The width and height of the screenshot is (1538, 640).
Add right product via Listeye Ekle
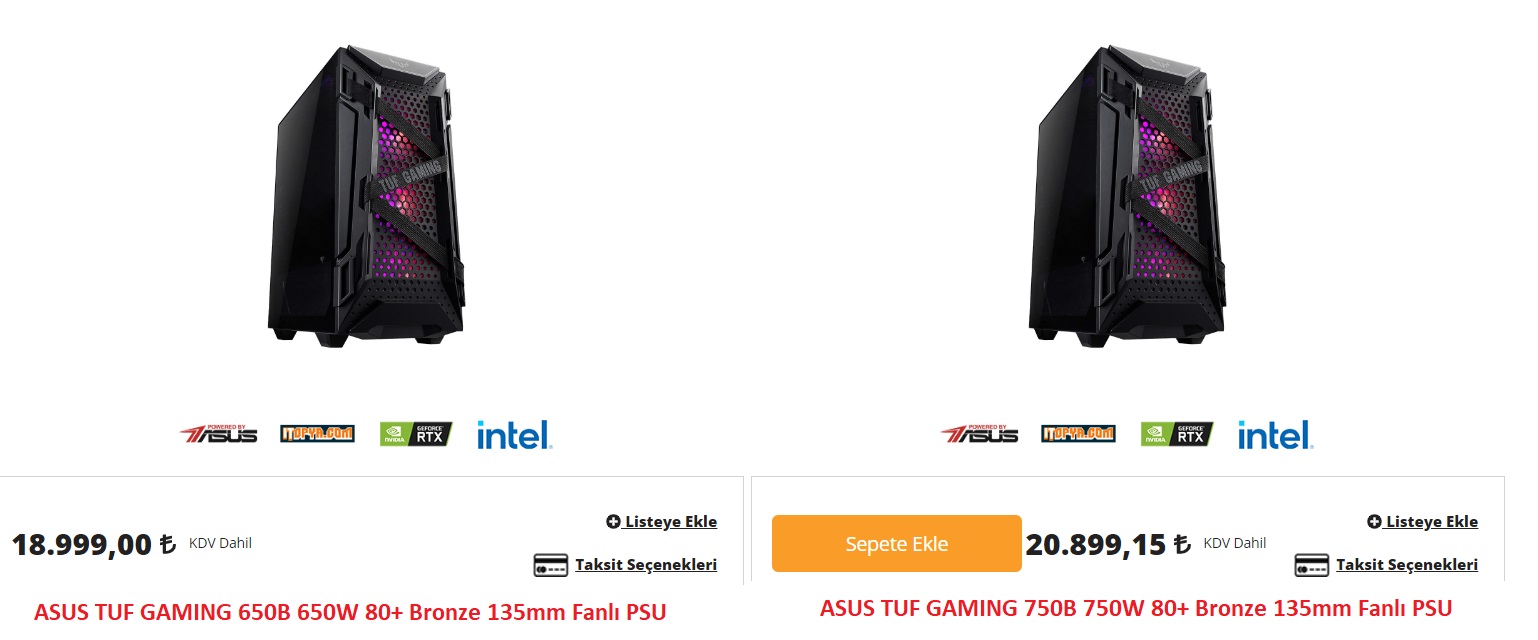coord(1423,522)
